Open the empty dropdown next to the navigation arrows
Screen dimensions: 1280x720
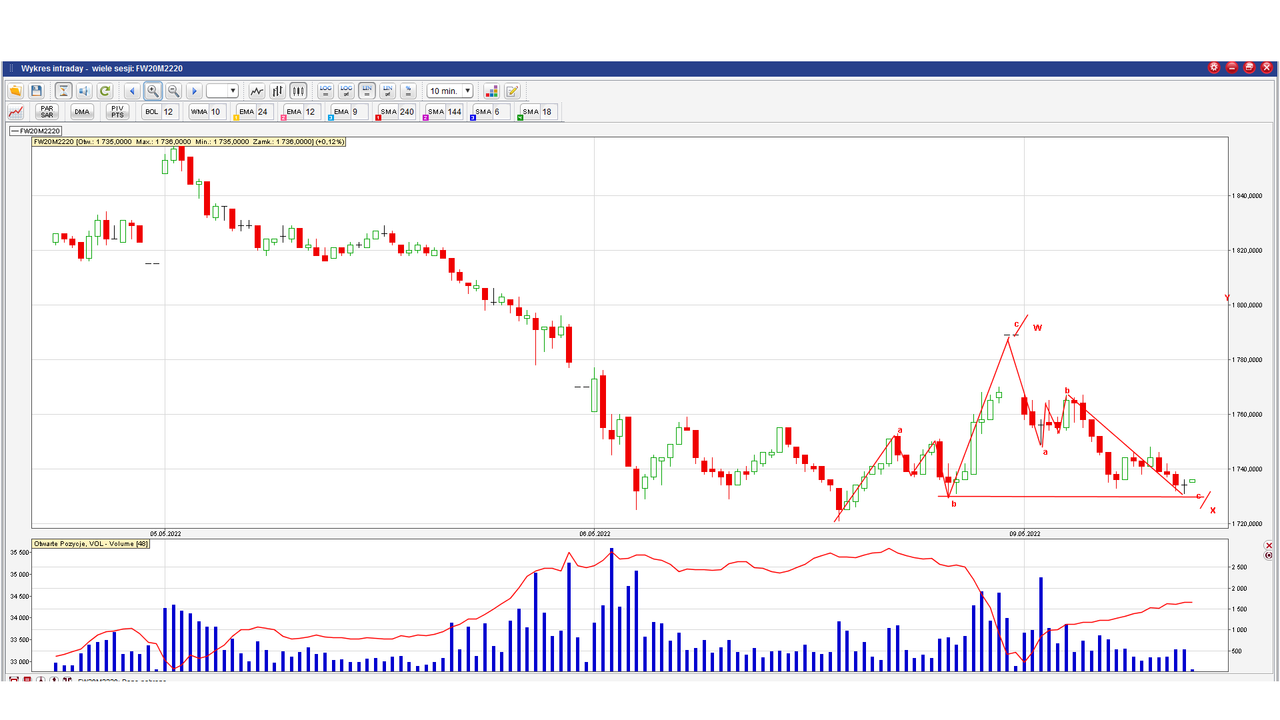(x=222, y=91)
